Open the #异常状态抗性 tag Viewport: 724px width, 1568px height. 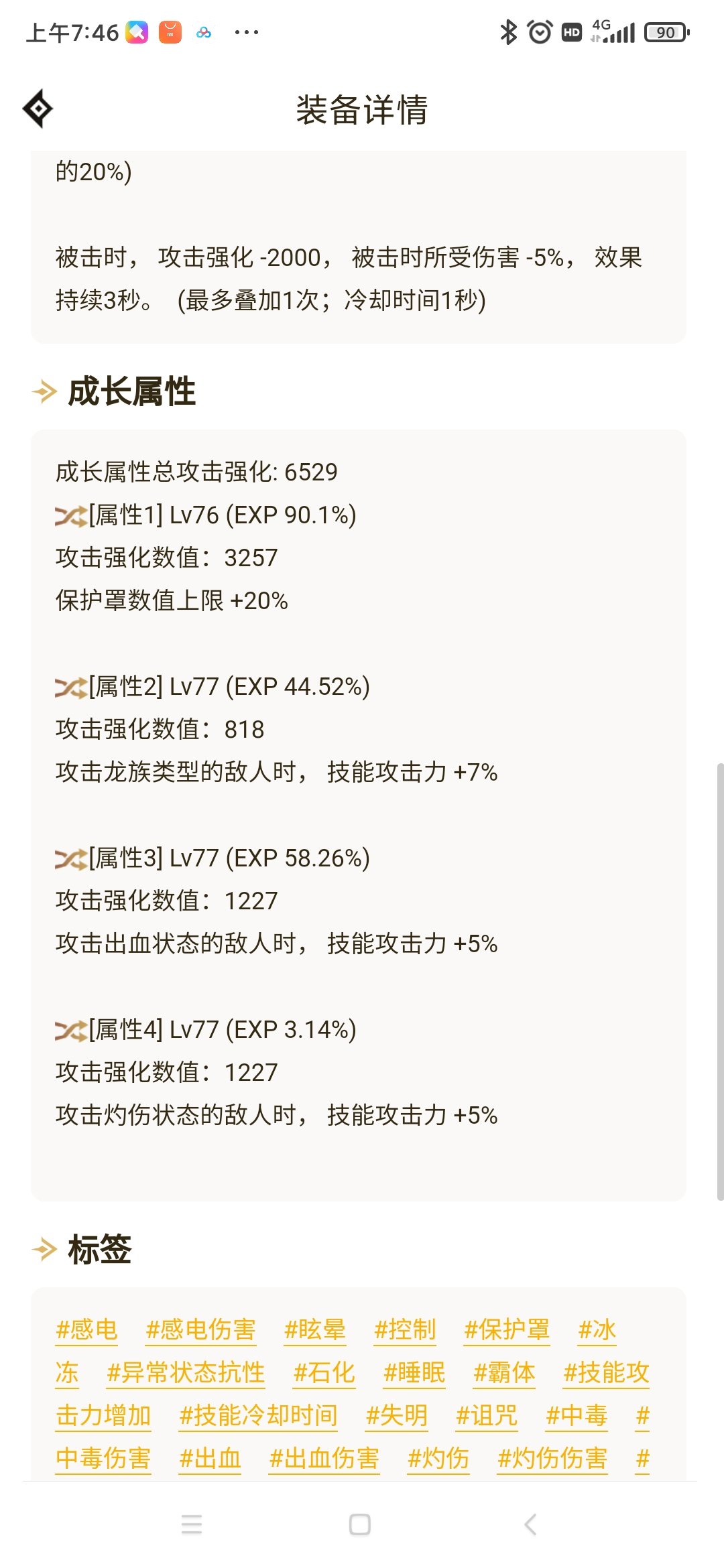pos(186,1372)
